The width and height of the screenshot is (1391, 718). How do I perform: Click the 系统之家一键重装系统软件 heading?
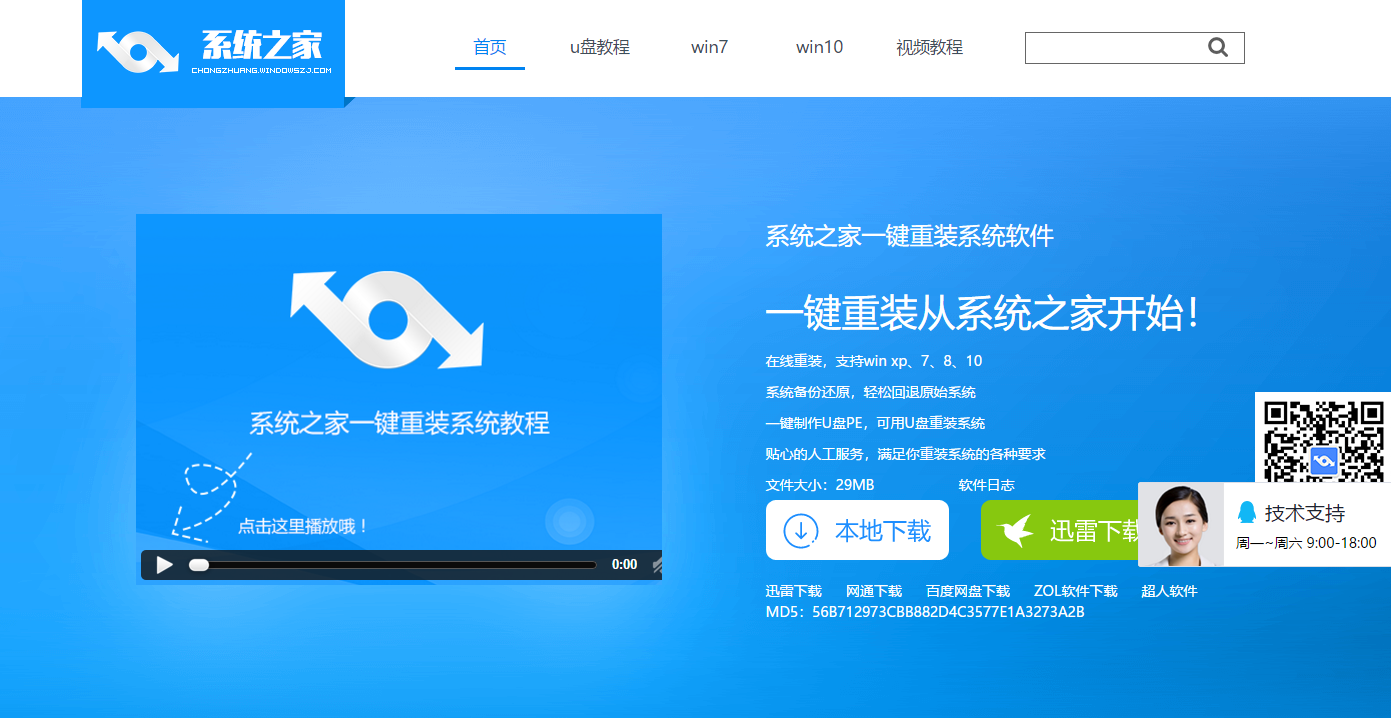coord(910,236)
